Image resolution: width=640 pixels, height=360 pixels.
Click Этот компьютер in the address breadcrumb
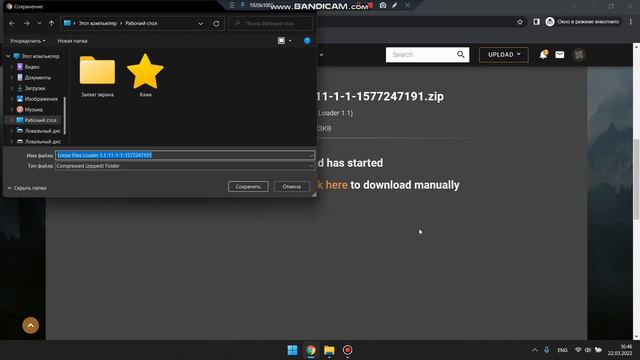(98, 23)
